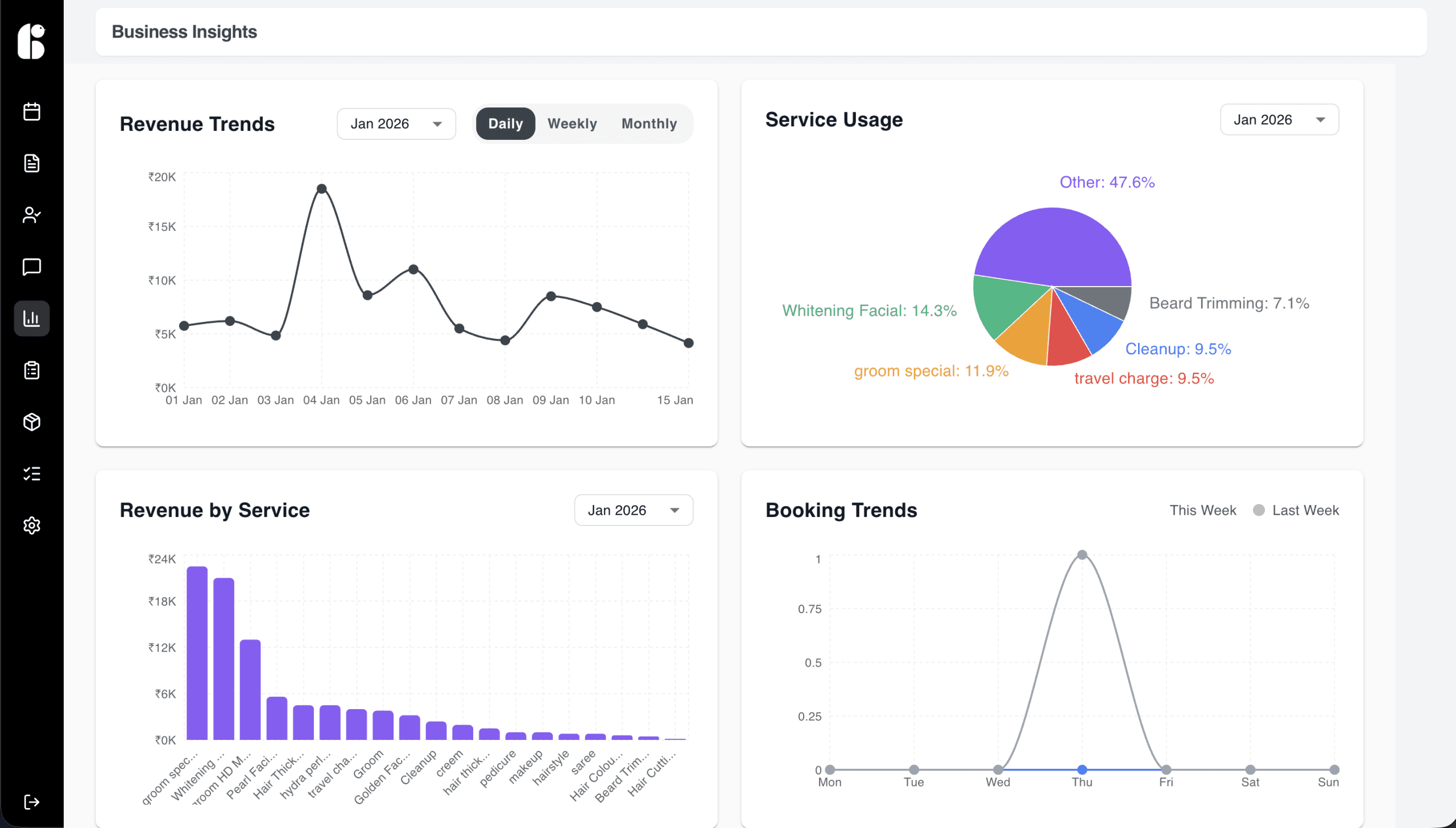Open the chat messages sidebar icon
Viewport: 1456px width, 828px height.
[x=32, y=267]
